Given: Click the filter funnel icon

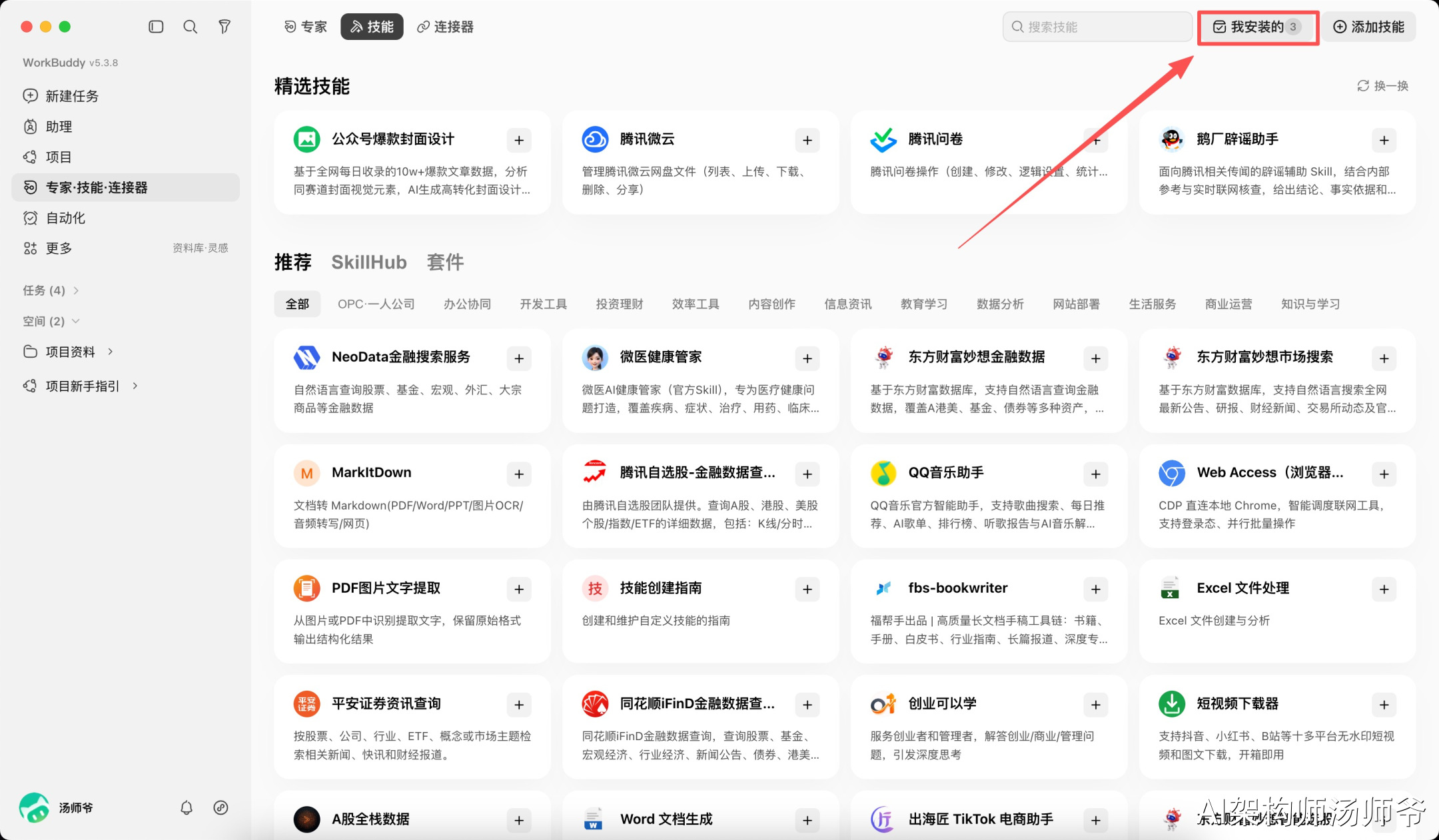Looking at the screenshot, I should pyautogui.click(x=225, y=27).
